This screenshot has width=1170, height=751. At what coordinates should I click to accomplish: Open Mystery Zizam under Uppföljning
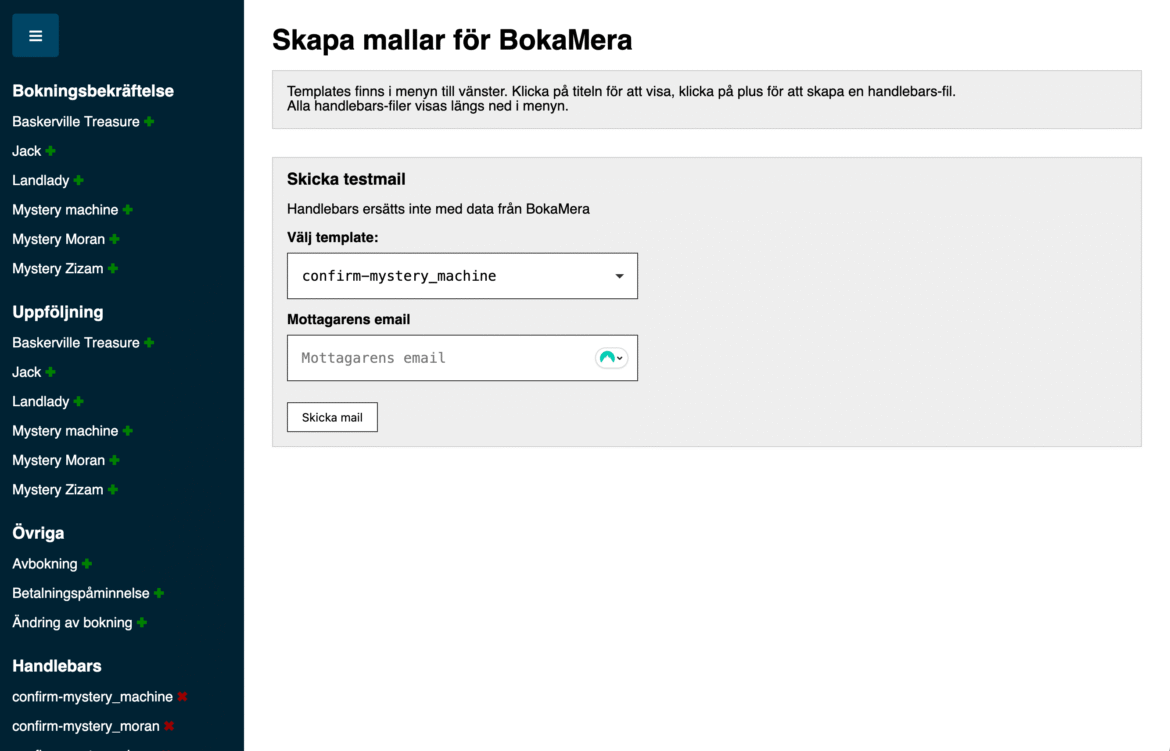[57, 490]
